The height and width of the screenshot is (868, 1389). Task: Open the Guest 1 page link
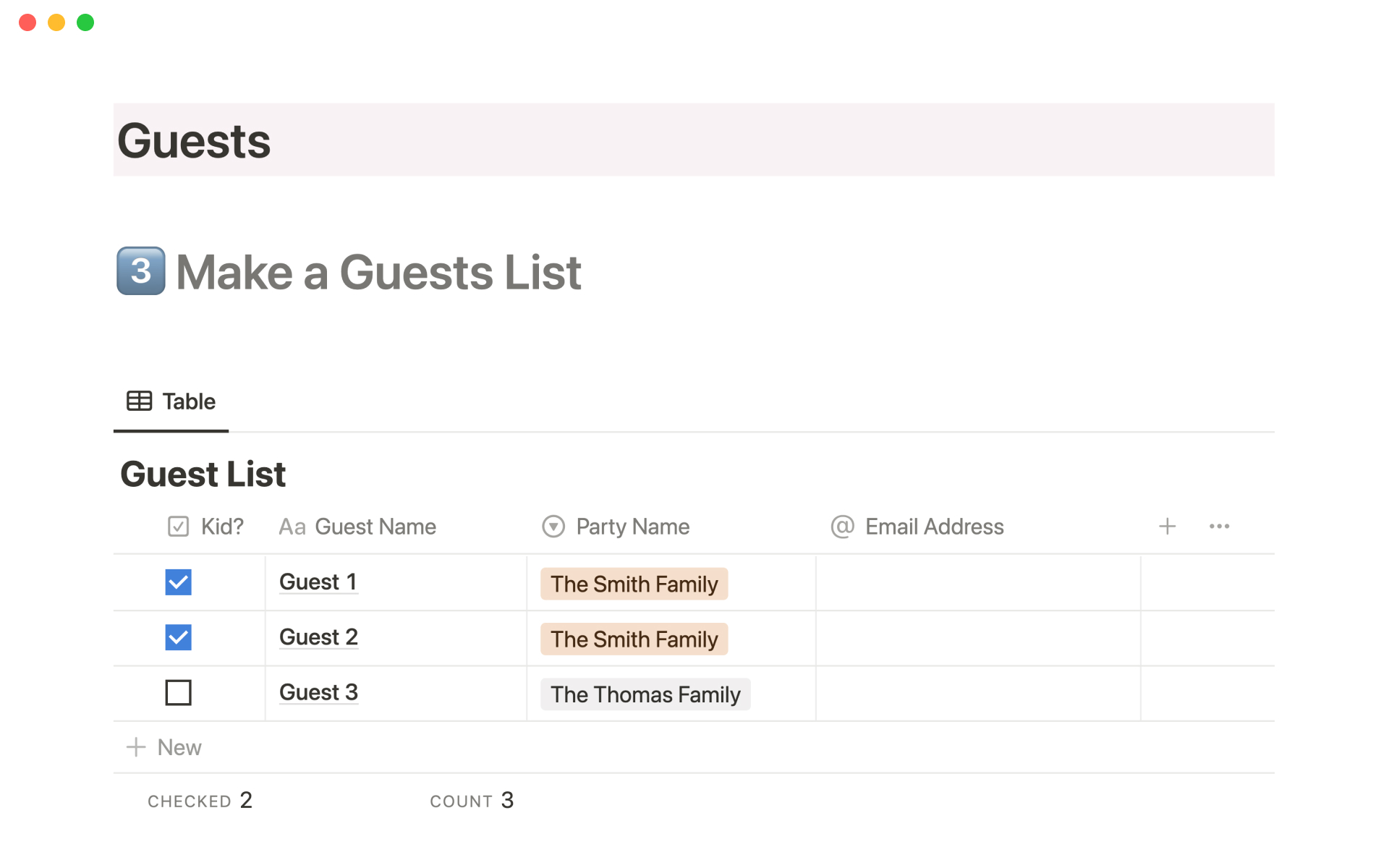click(318, 582)
